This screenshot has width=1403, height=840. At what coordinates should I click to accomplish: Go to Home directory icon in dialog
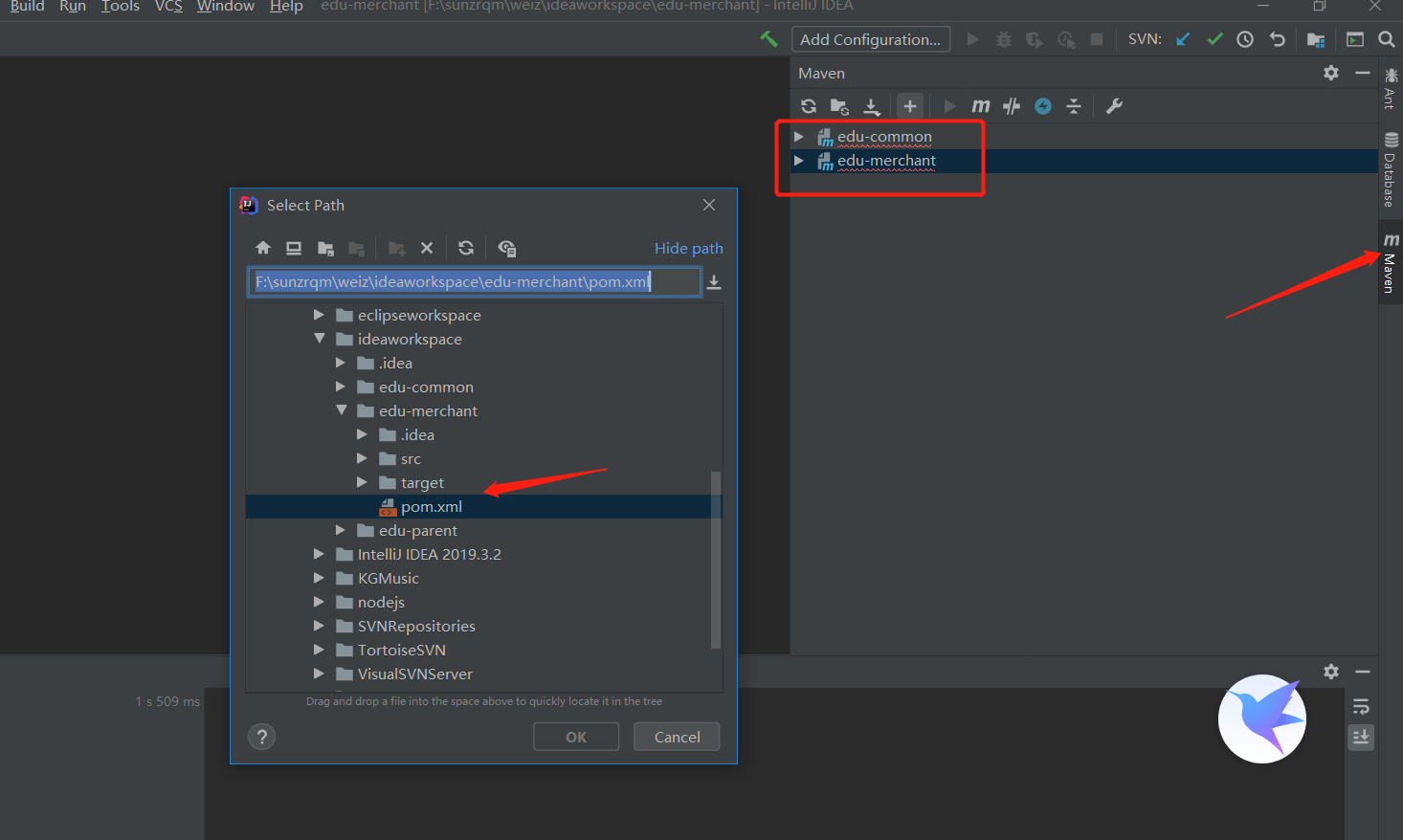click(263, 248)
